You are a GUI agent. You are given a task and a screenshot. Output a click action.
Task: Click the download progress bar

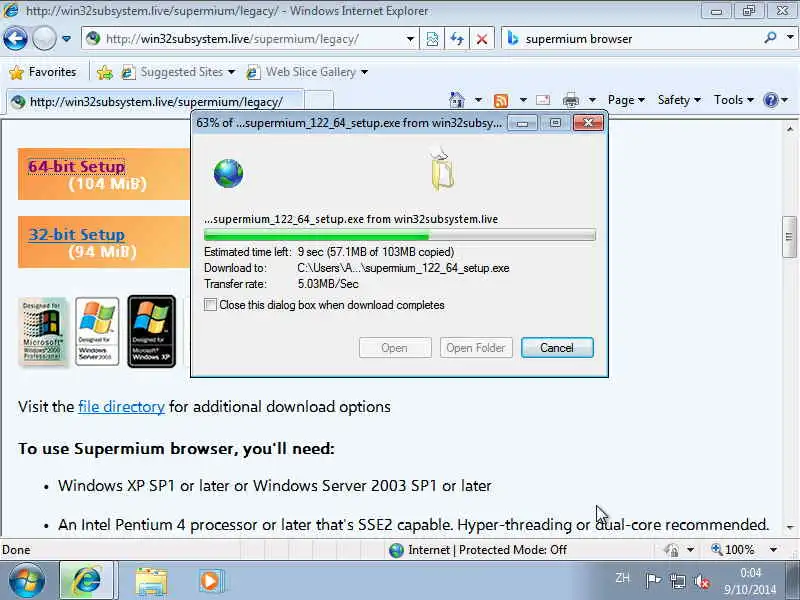coord(399,235)
